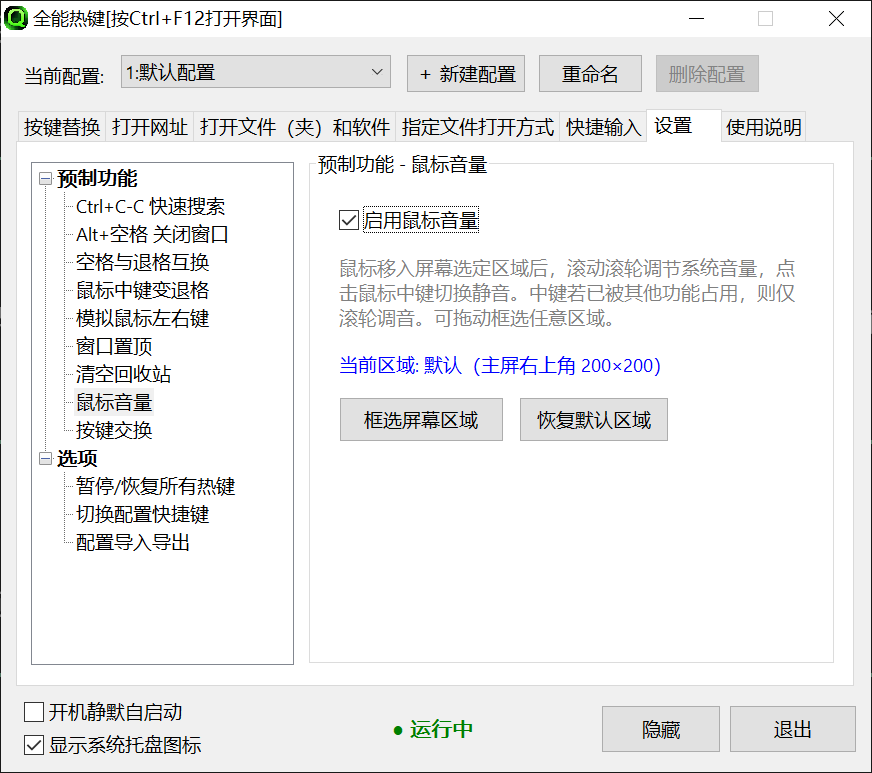Click the 退出 button

(792, 729)
